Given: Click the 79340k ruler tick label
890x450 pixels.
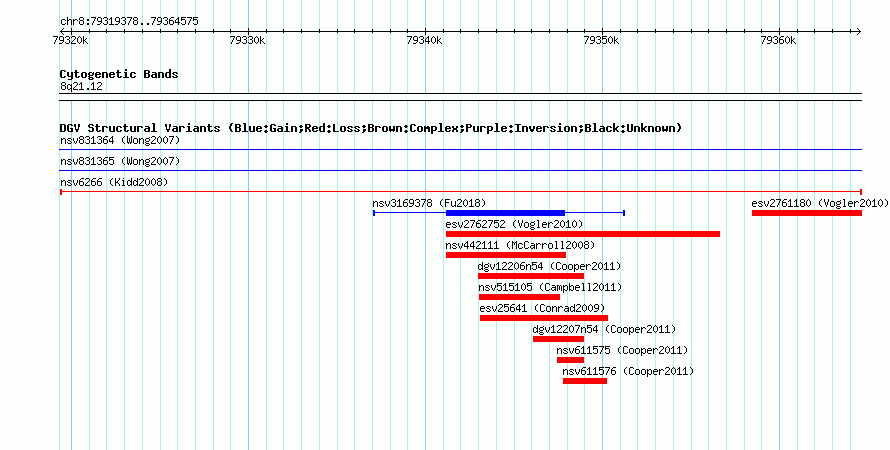Looking at the screenshot, I should click(425, 40).
